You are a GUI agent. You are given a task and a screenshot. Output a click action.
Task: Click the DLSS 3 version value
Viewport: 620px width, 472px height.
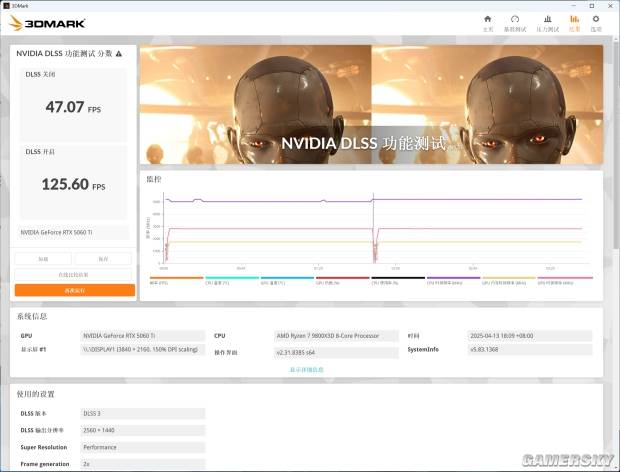tap(142, 413)
